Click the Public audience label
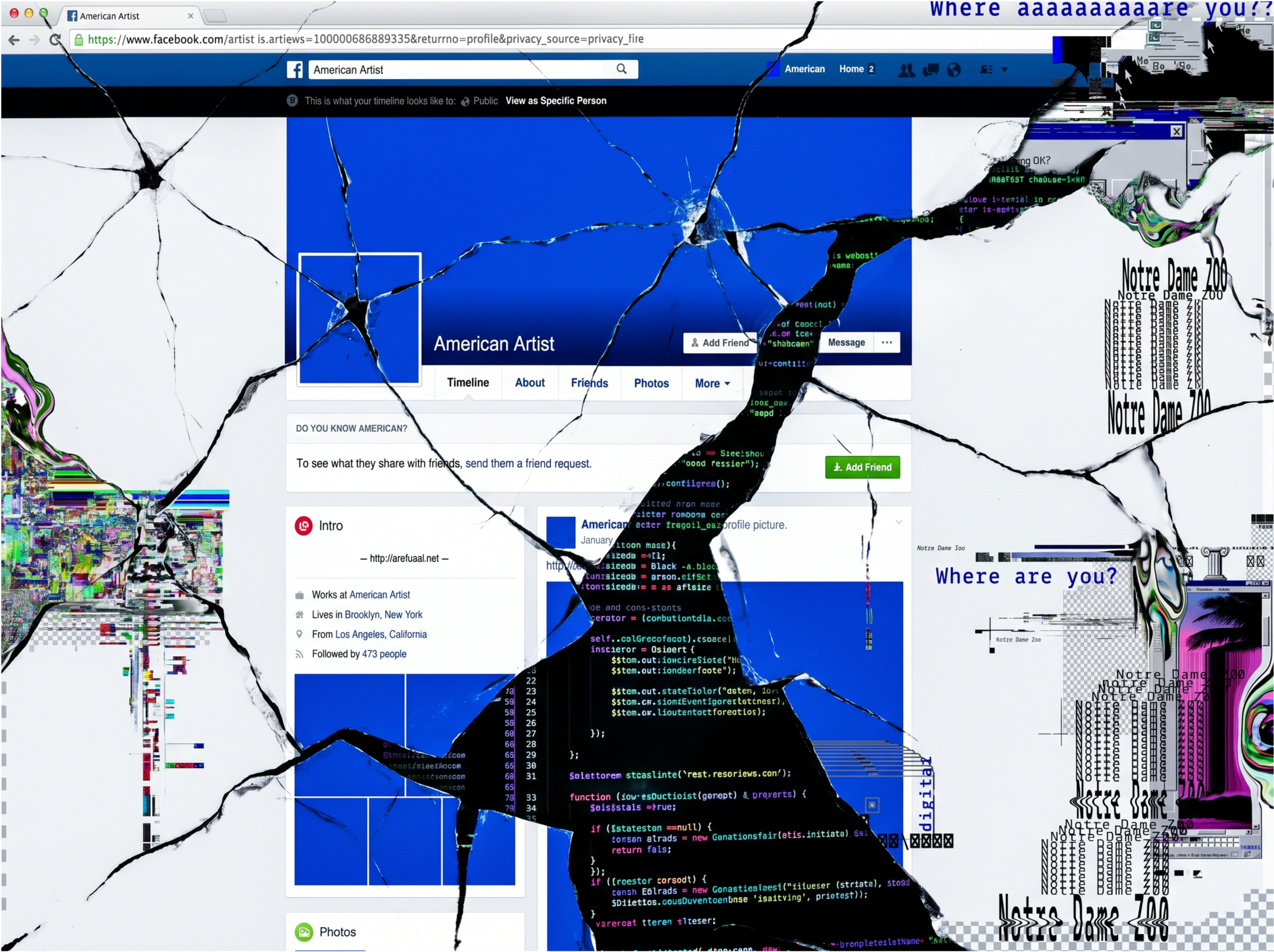The image size is (1274, 952). 486,101
